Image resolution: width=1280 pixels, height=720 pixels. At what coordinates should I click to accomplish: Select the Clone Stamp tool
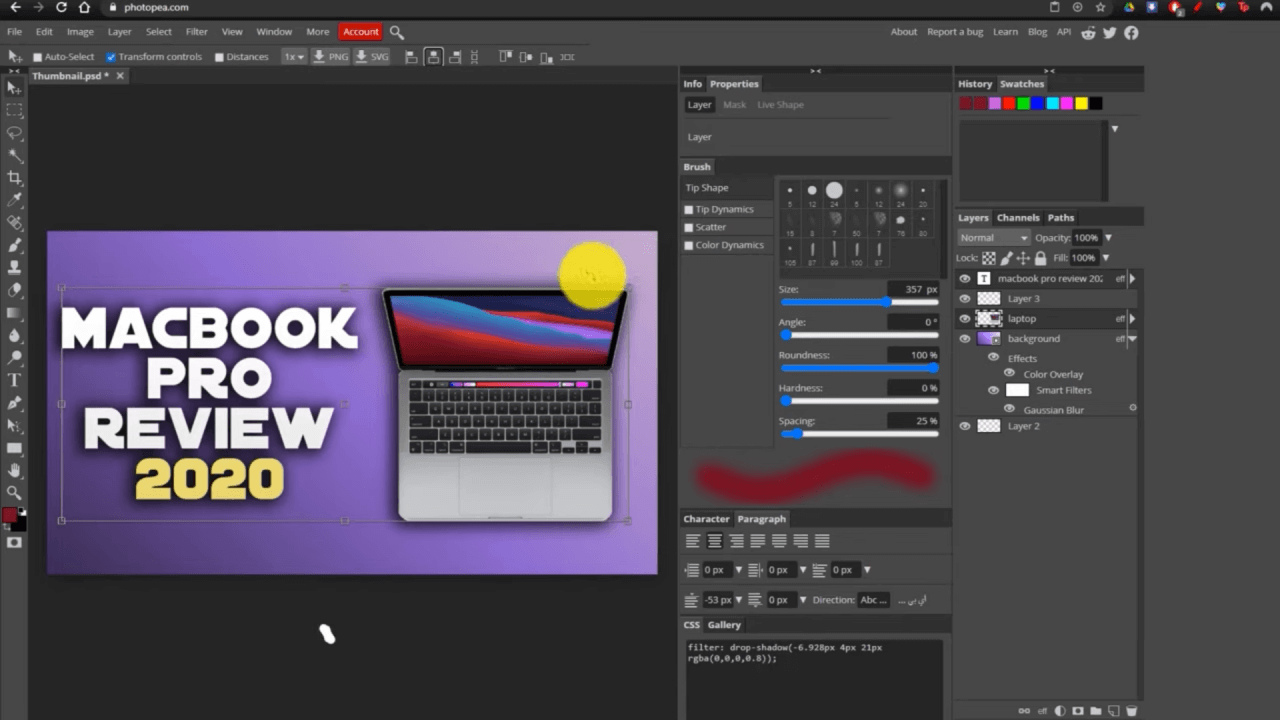point(15,268)
